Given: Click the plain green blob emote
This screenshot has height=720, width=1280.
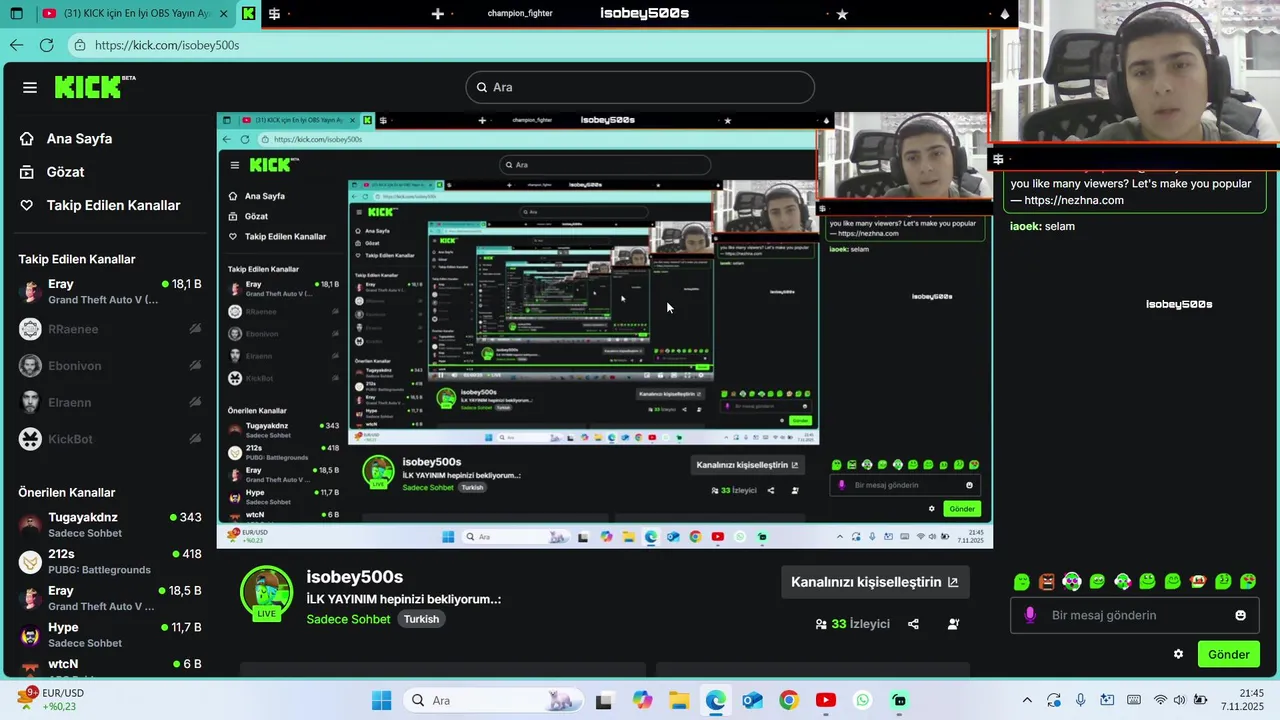Looking at the screenshot, I should tap(1021, 582).
